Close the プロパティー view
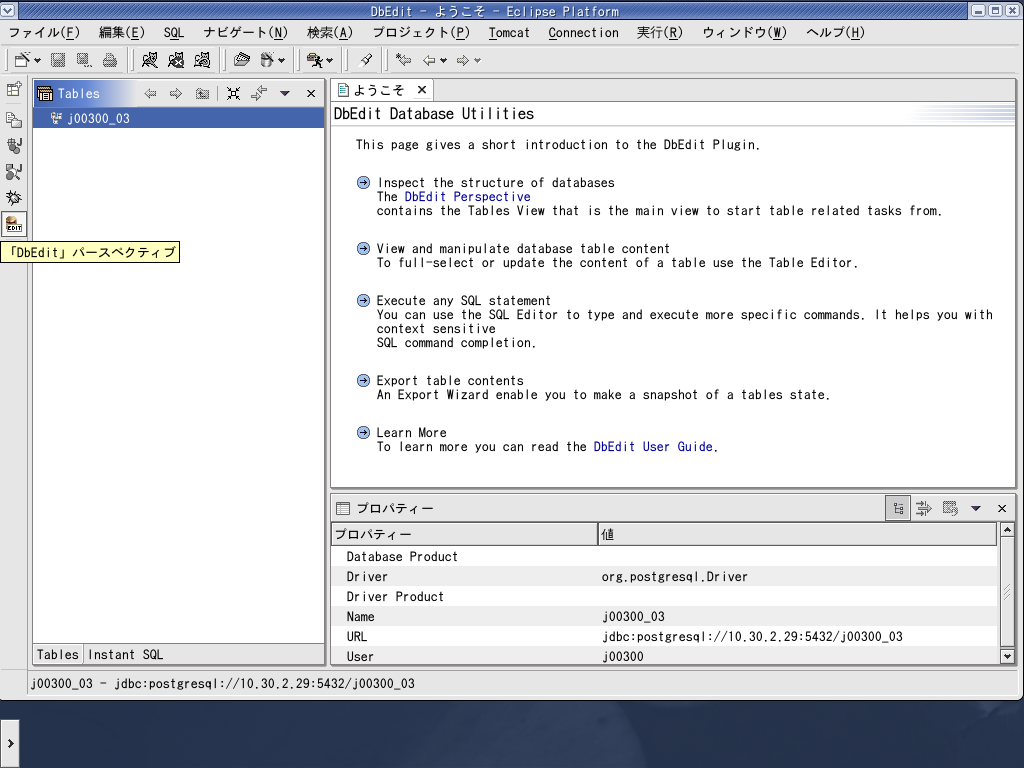The height and width of the screenshot is (768, 1024). (1002, 508)
